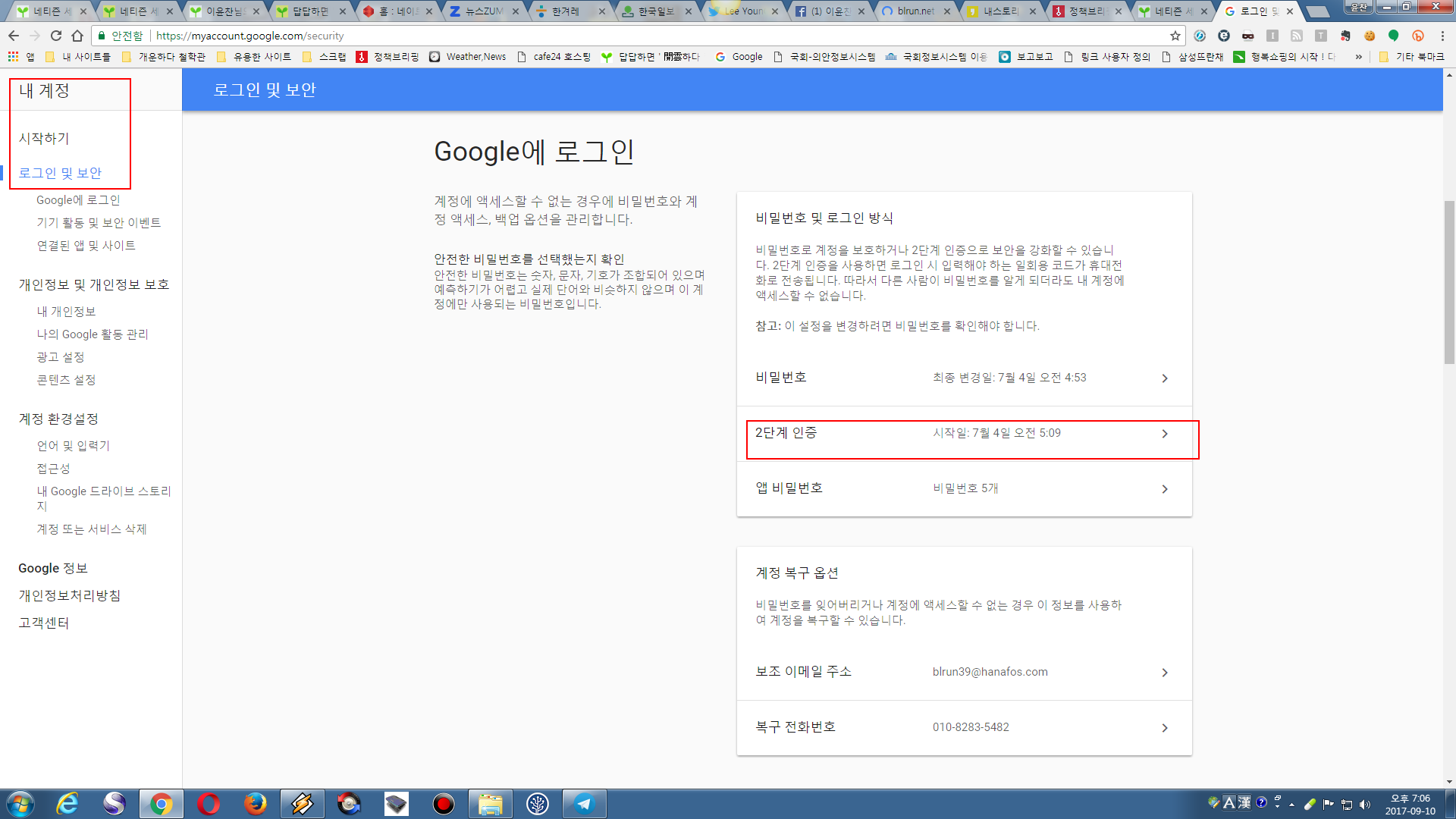This screenshot has width=1456, height=819.
Task: Open Firefox from the taskbar
Action: [255, 804]
